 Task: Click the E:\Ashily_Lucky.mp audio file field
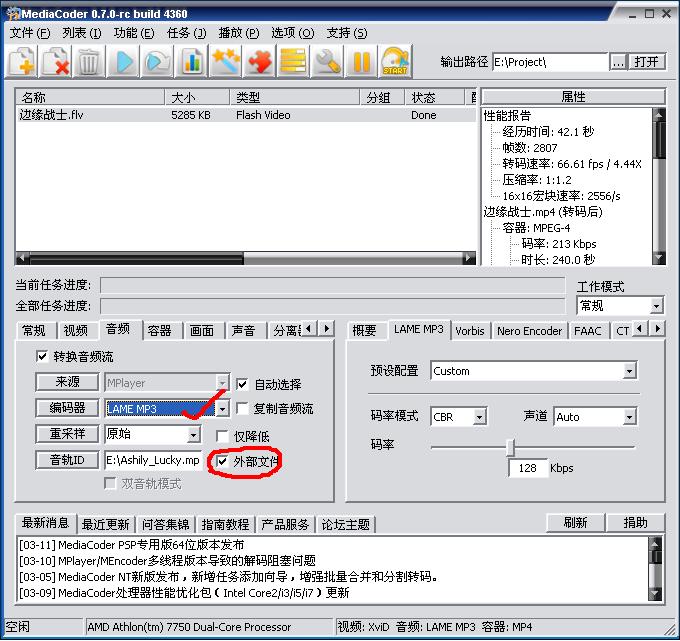(153, 460)
